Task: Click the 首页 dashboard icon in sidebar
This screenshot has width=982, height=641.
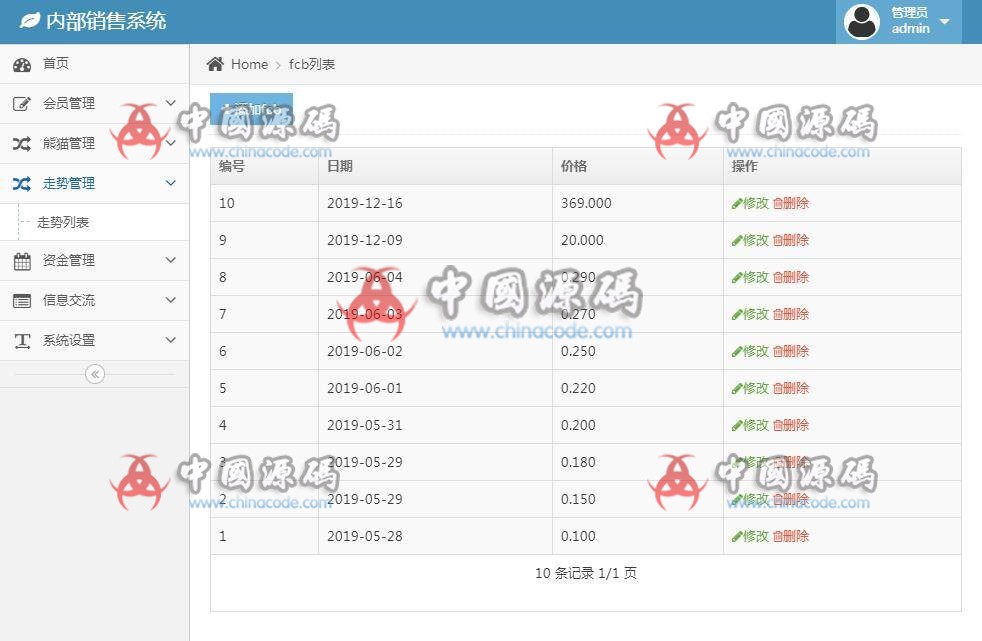Action: [22, 64]
